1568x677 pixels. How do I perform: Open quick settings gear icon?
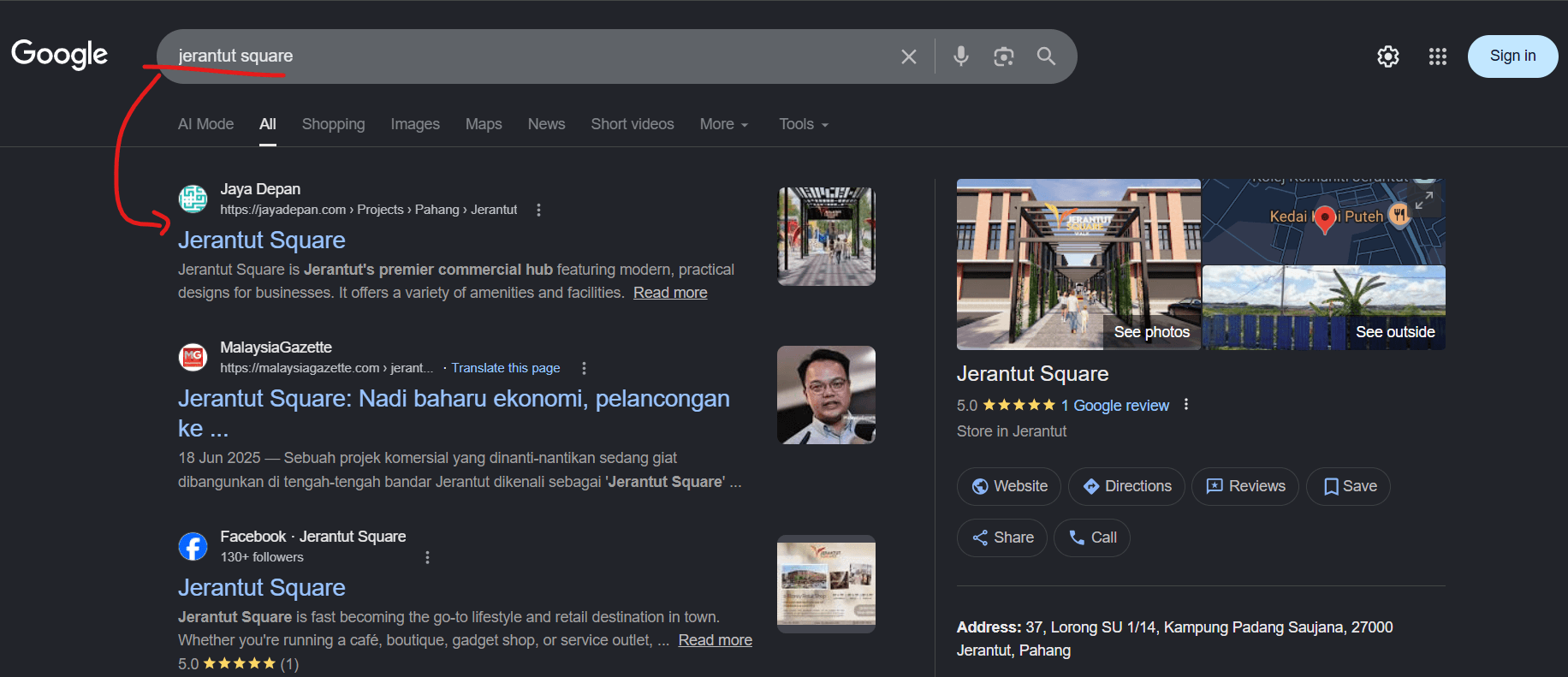point(1388,56)
